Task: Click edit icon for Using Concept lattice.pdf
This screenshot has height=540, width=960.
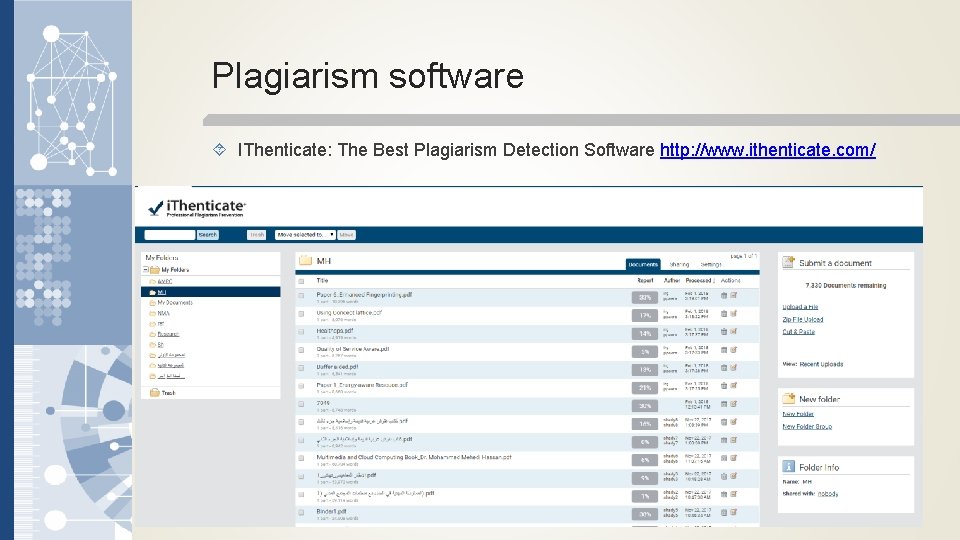Action: click(x=733, y=313)
